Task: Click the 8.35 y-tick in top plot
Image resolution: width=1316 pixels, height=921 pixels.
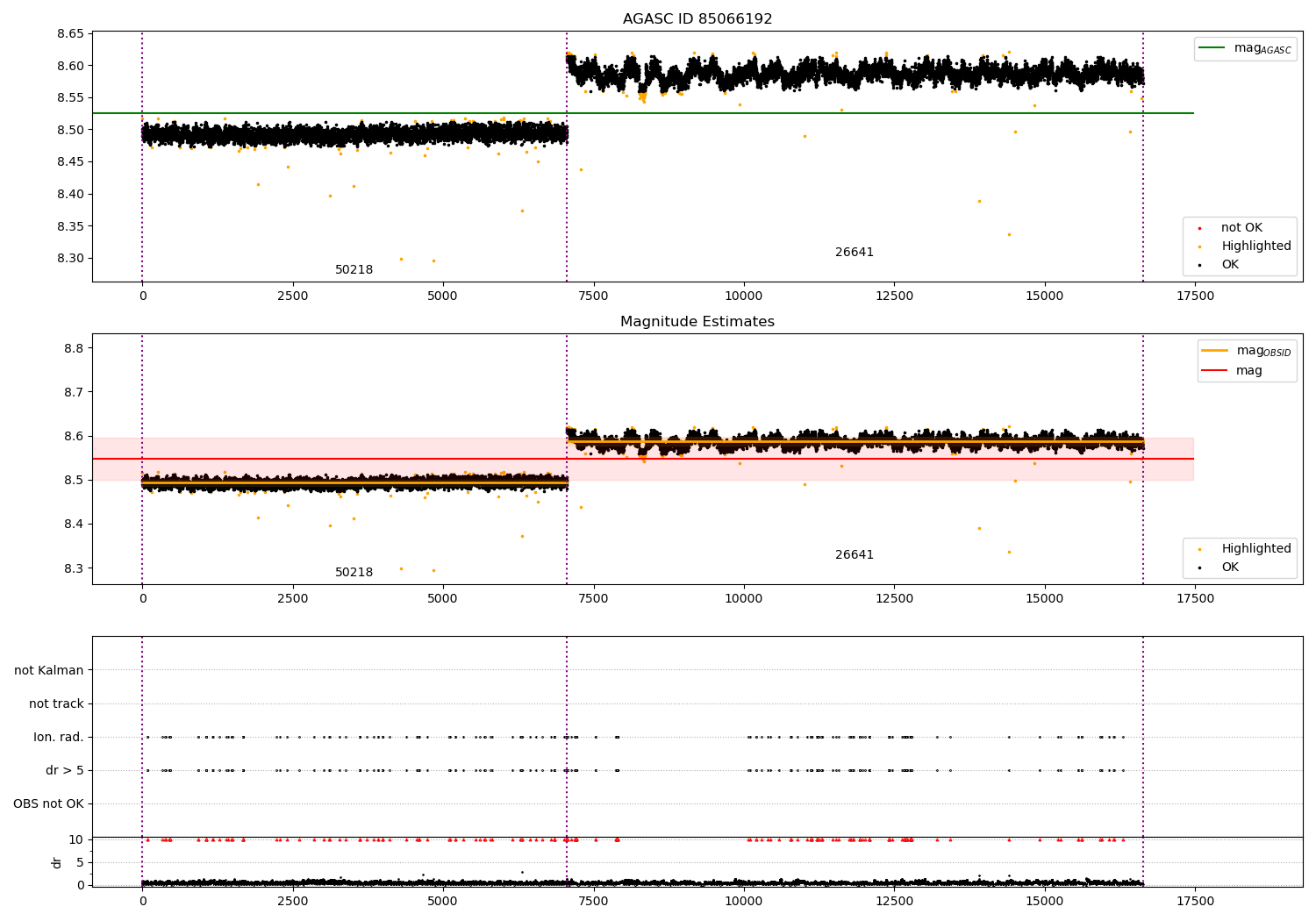Action: [71, 226]
